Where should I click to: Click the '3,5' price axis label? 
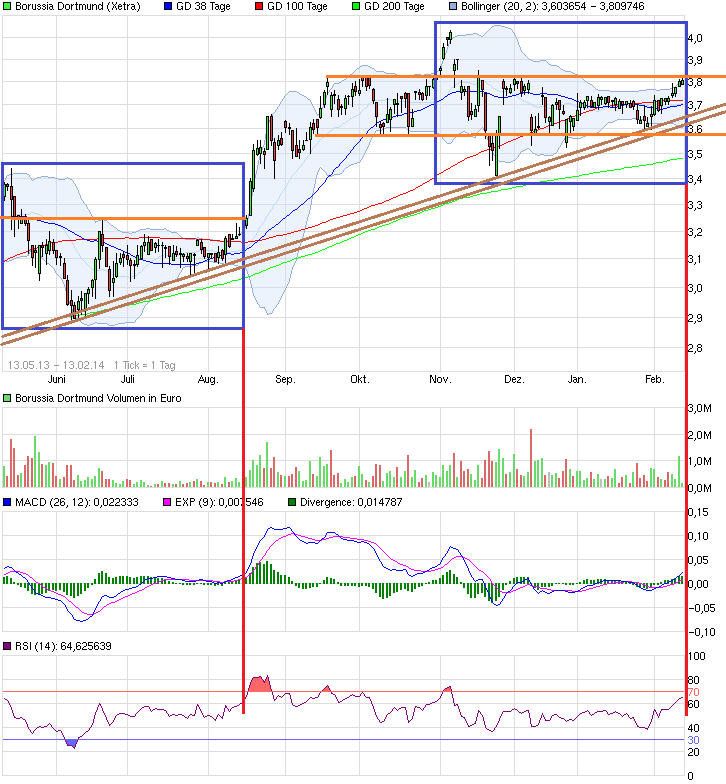pos(696,154)
